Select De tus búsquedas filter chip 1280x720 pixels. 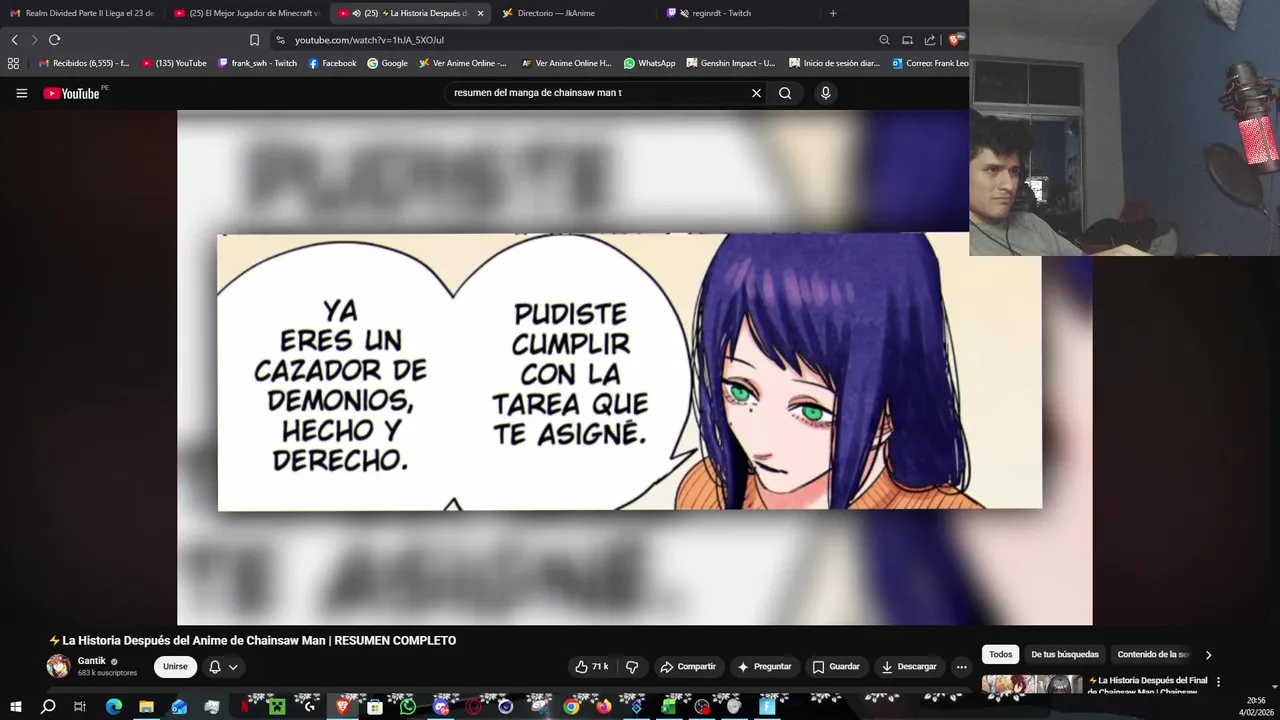coord(1064,655)
